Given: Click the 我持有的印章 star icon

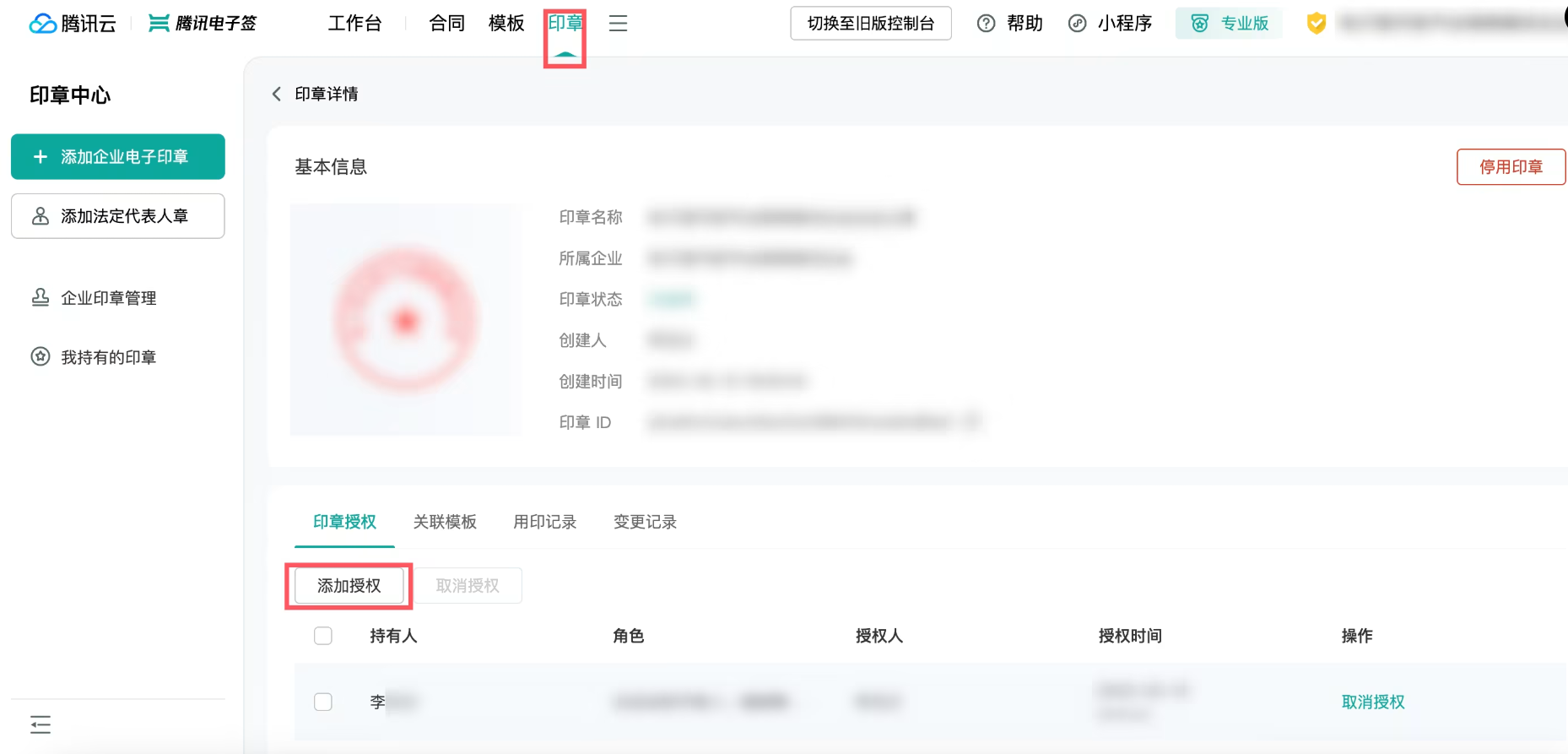Looking at the screenshot, I should click(41, 356).
